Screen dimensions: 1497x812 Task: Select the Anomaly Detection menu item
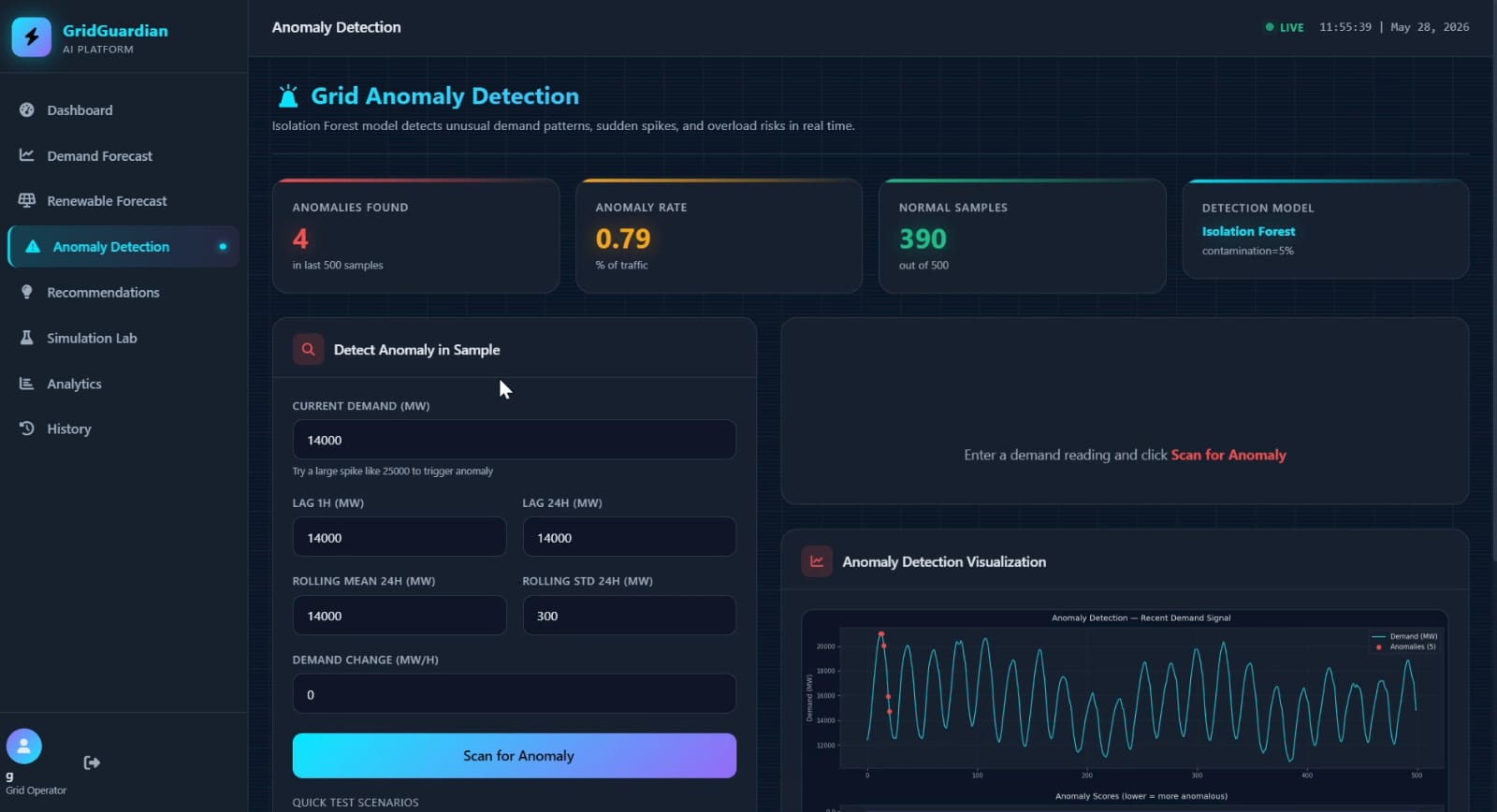pos(124,246)
